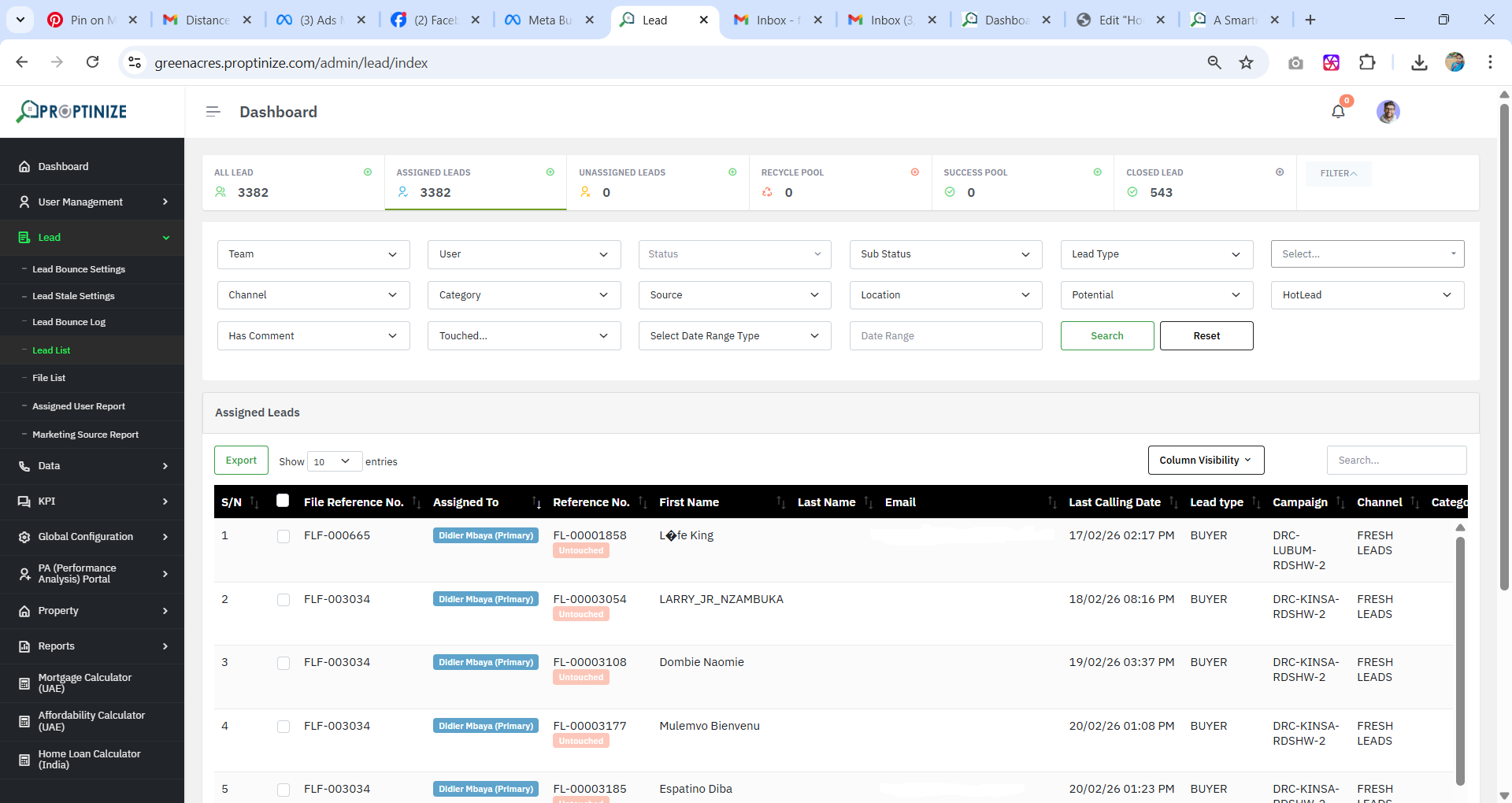Check the select-all checkbox in table header
Screen dimensions: 1512x803
(283, 501)
